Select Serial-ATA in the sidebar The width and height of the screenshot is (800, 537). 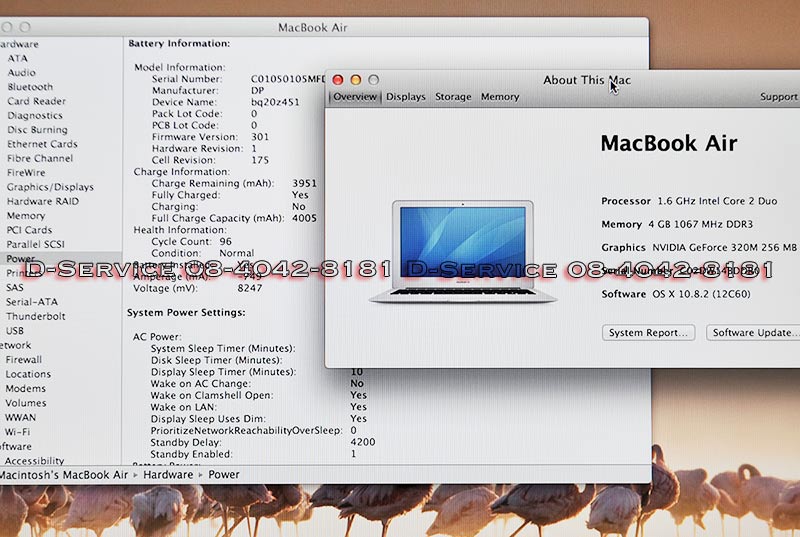[x=32, y=302]
